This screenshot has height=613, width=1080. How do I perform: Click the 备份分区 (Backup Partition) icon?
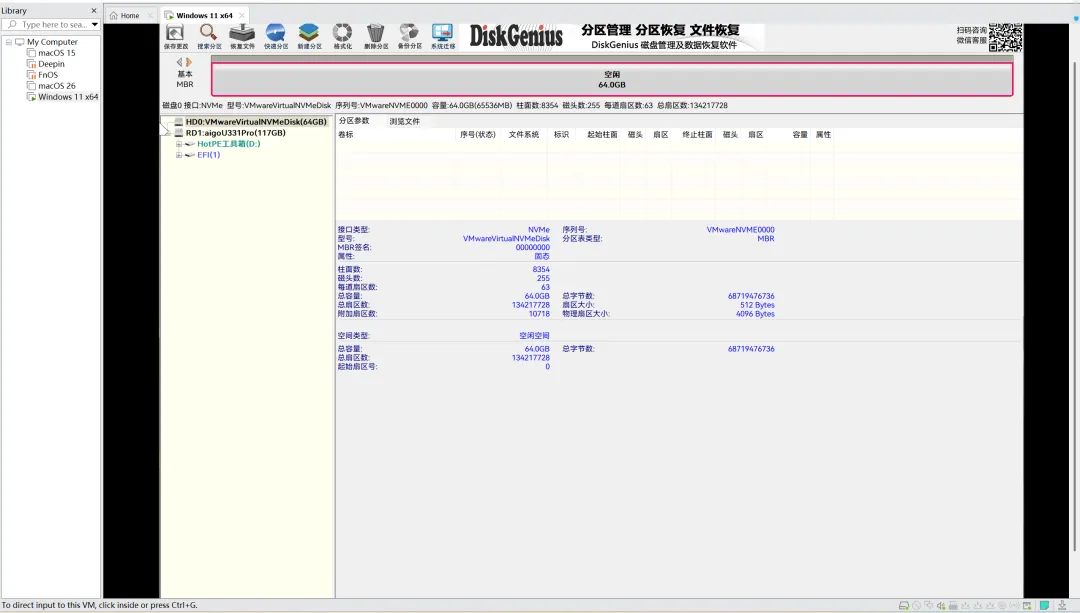[409, 37]
